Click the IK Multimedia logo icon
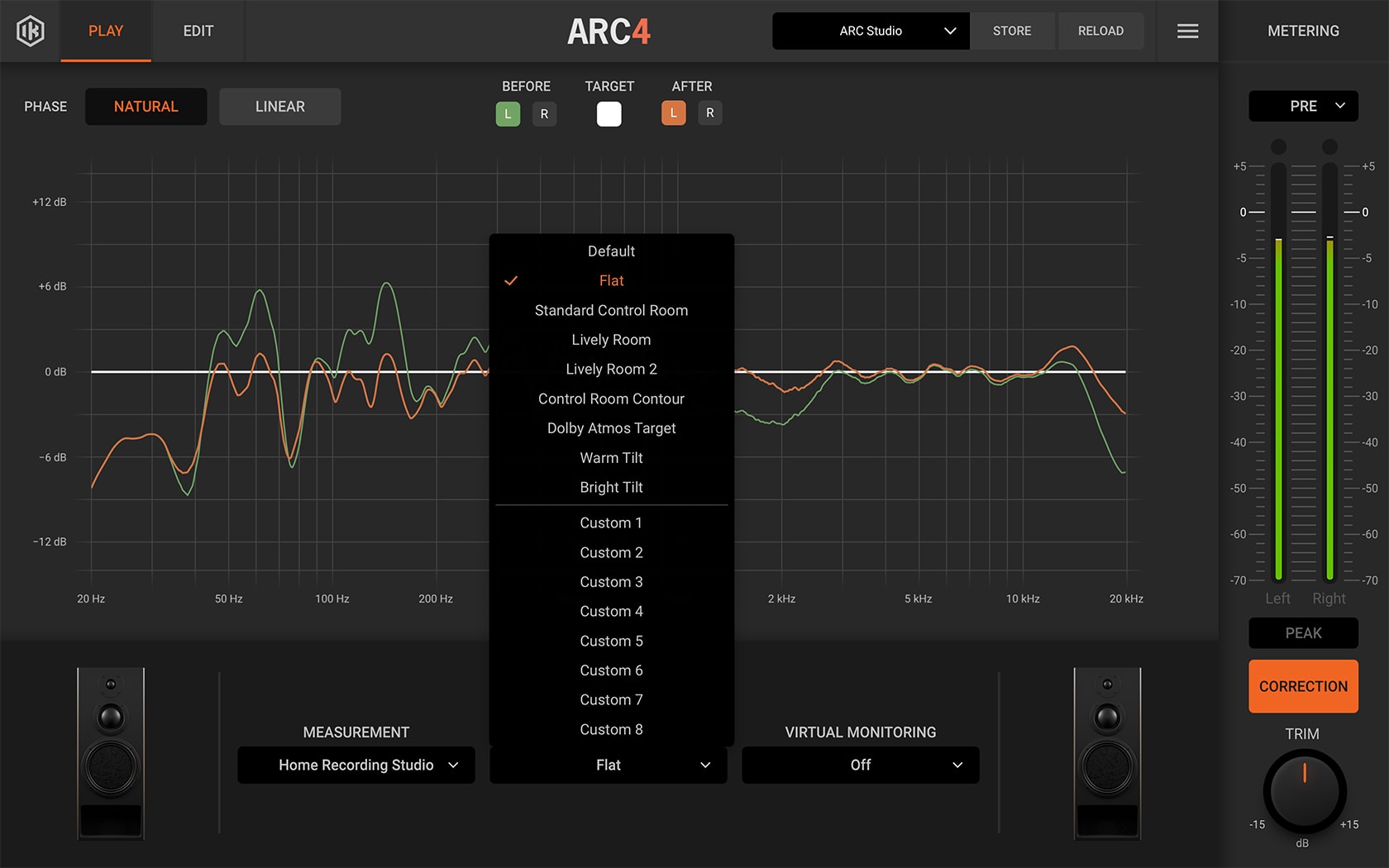 pos(30,31)
